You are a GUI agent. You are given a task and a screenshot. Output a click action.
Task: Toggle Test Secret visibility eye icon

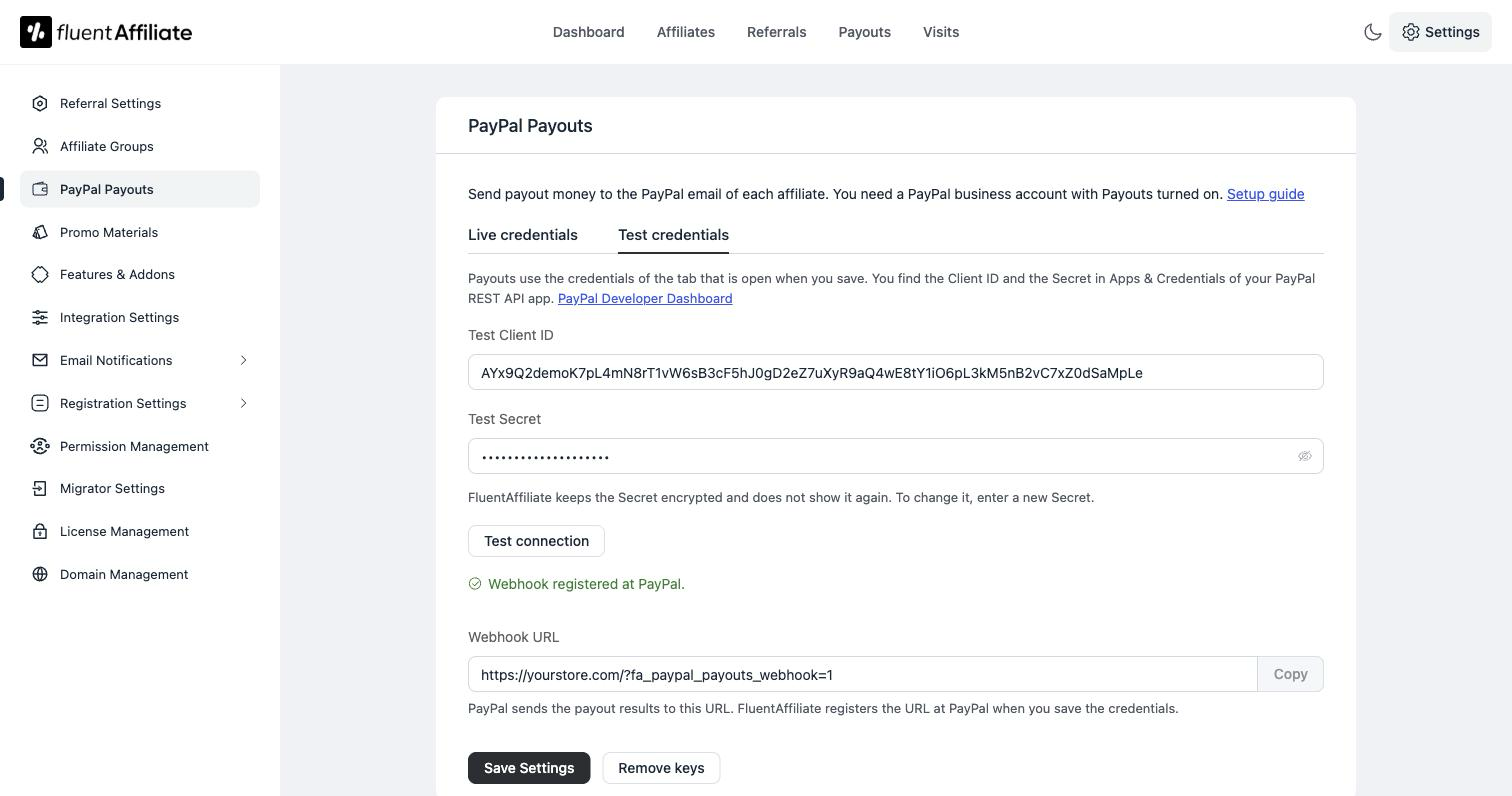coord(1305,456)
